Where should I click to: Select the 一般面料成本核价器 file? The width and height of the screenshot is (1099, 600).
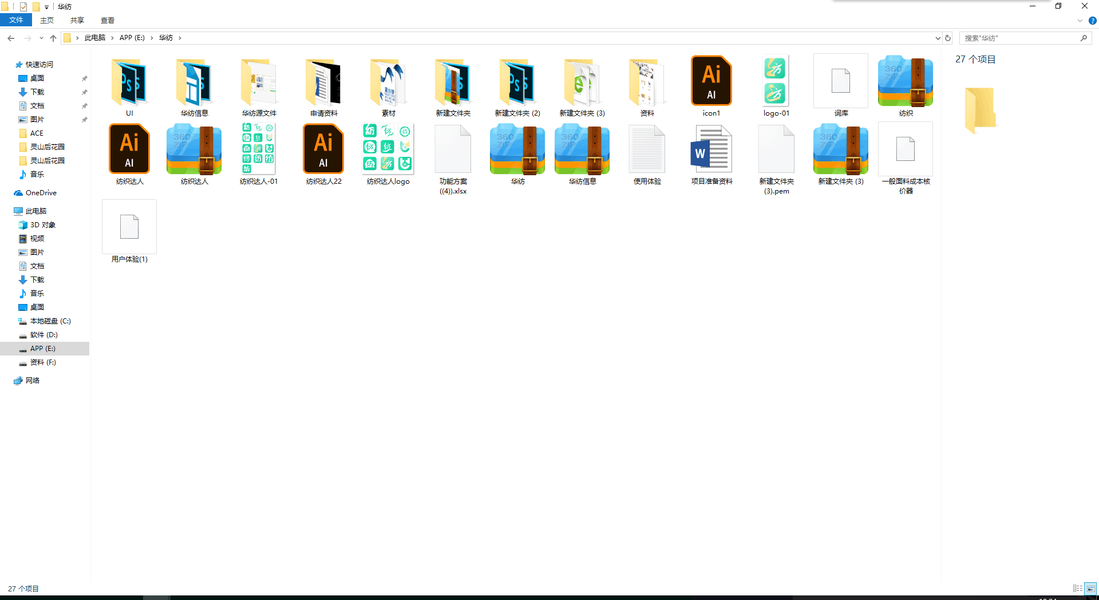tap(905, 149)
